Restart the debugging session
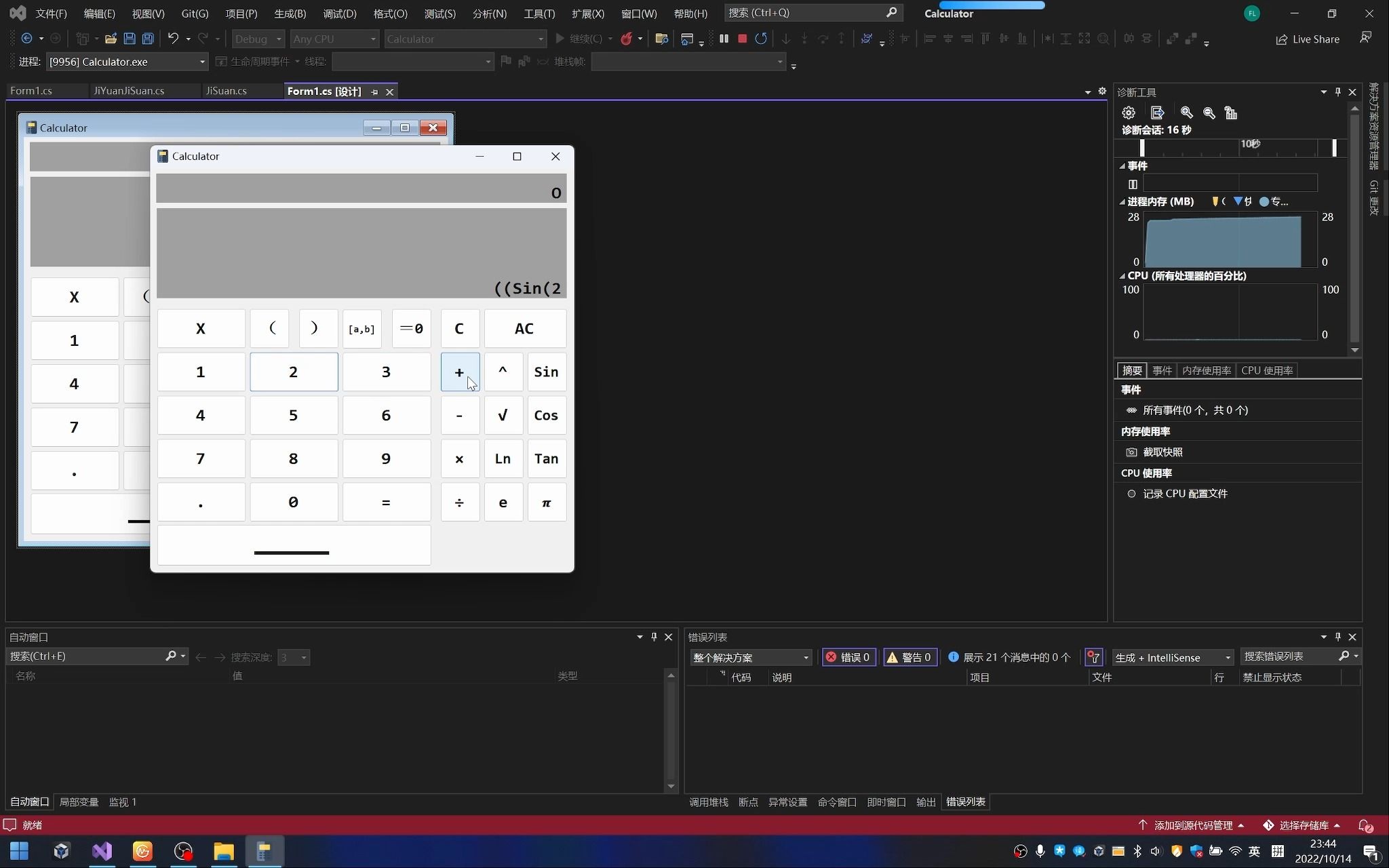 tap(761, 39)
